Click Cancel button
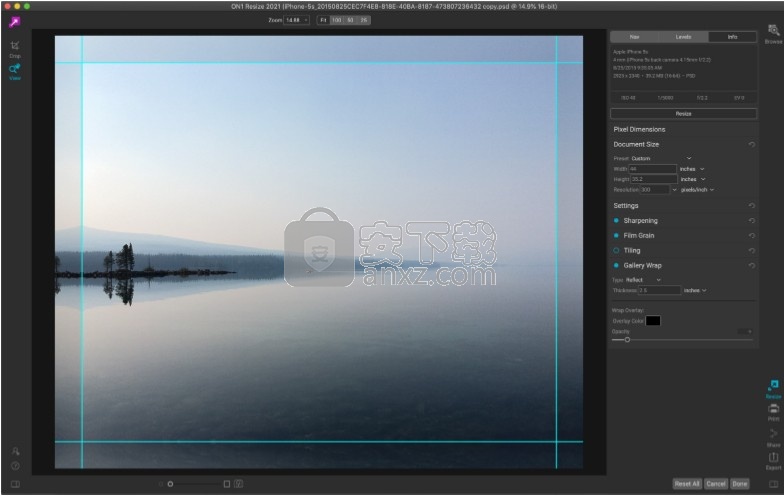Screen dimensions: 784x497 [x=716, y=484]
